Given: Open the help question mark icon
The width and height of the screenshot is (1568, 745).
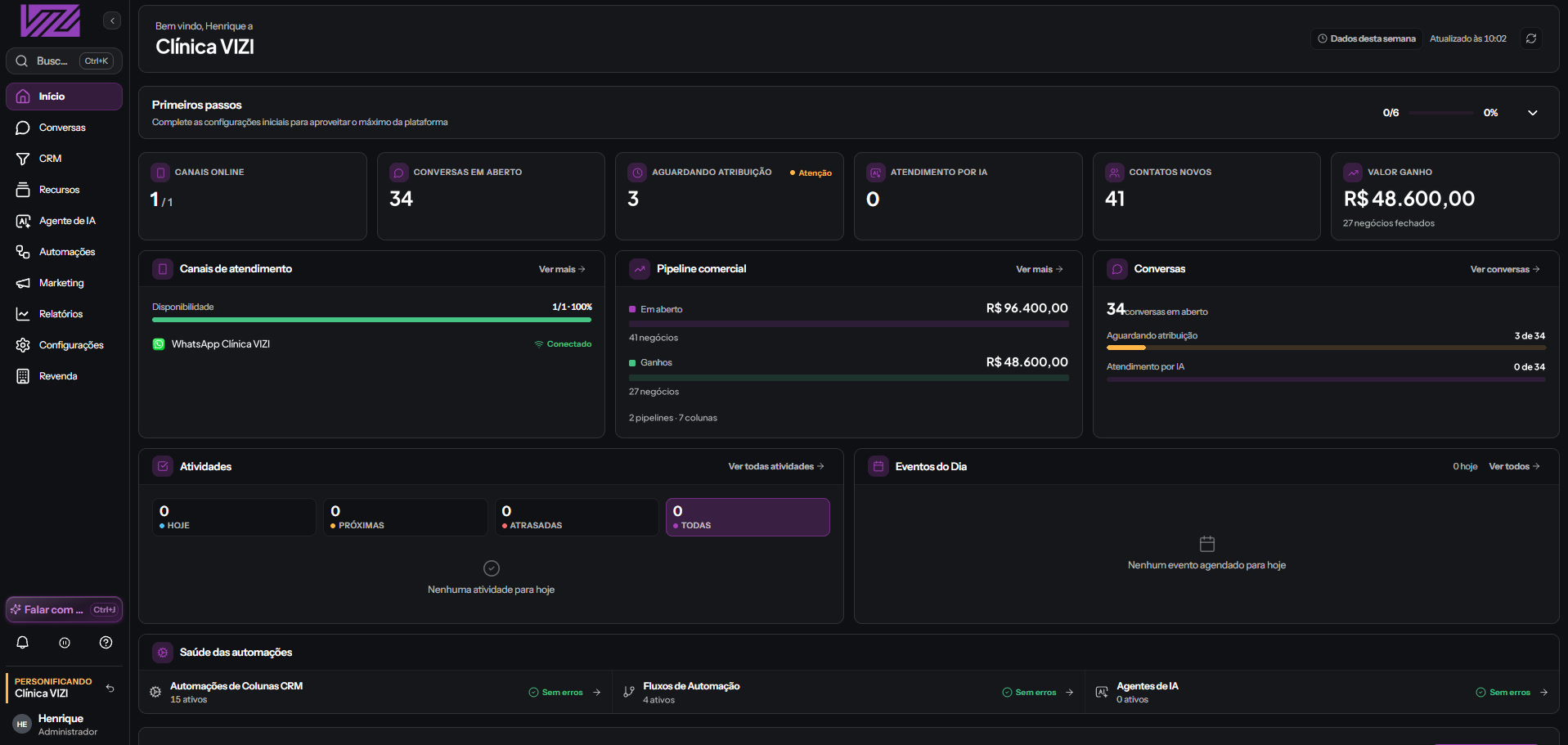Looking at the screenshot, I should click(x=106, y=643).
